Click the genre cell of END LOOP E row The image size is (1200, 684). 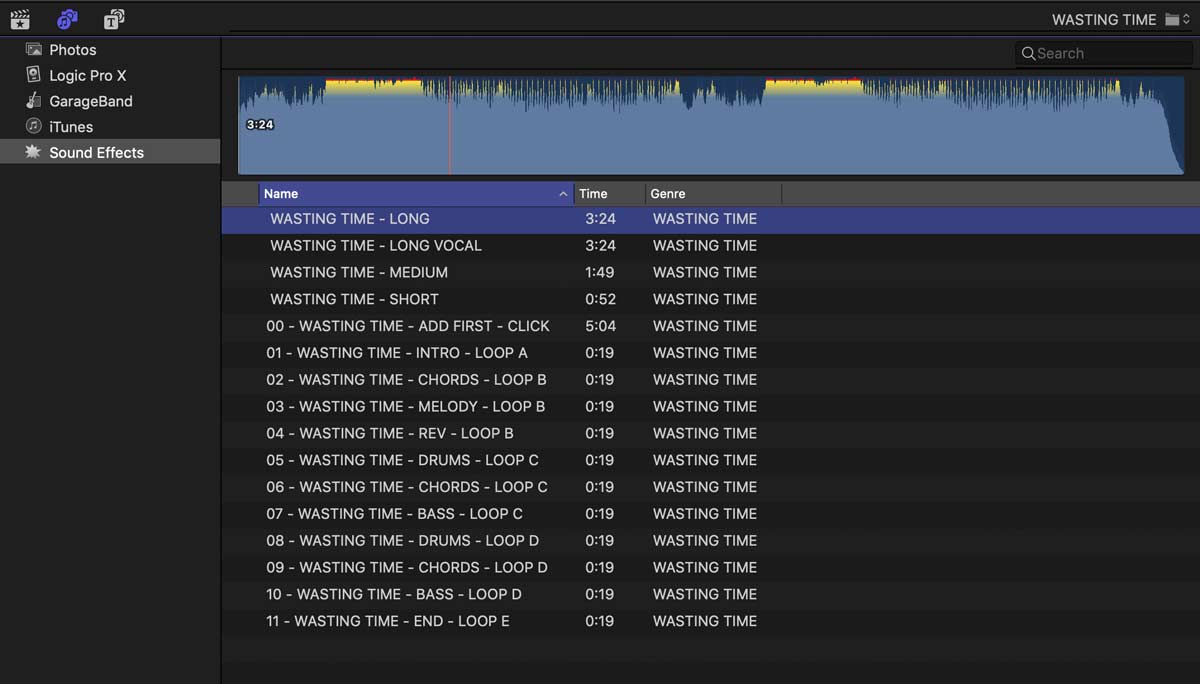[705, 621]
